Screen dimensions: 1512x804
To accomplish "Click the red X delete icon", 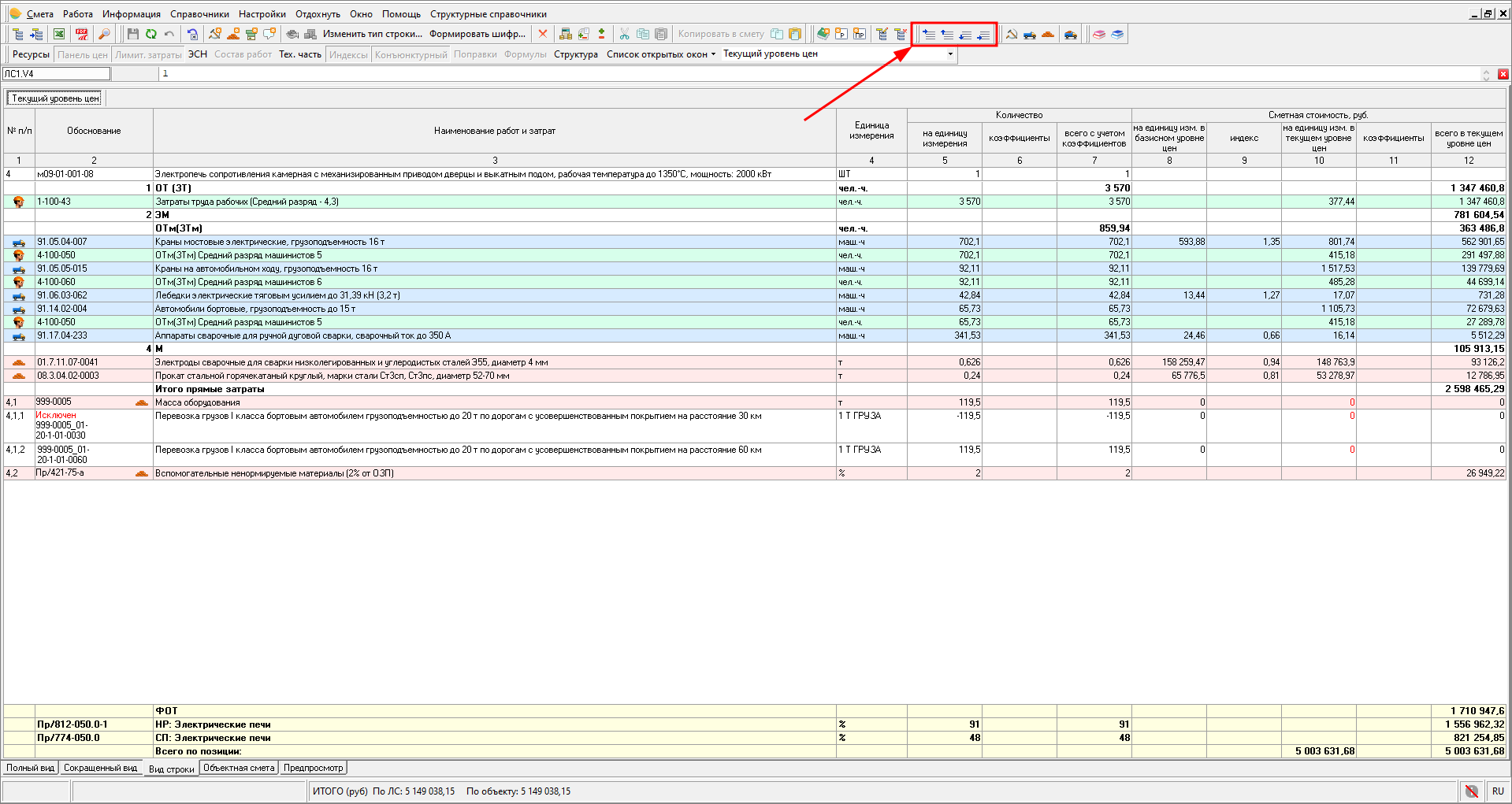I will click(x=542, y=34).
